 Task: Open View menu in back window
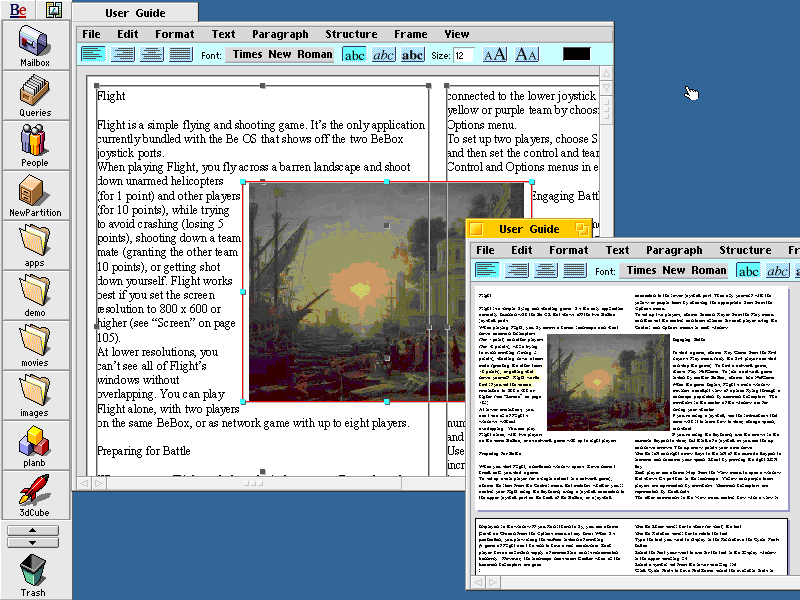[x=457, y=34]
